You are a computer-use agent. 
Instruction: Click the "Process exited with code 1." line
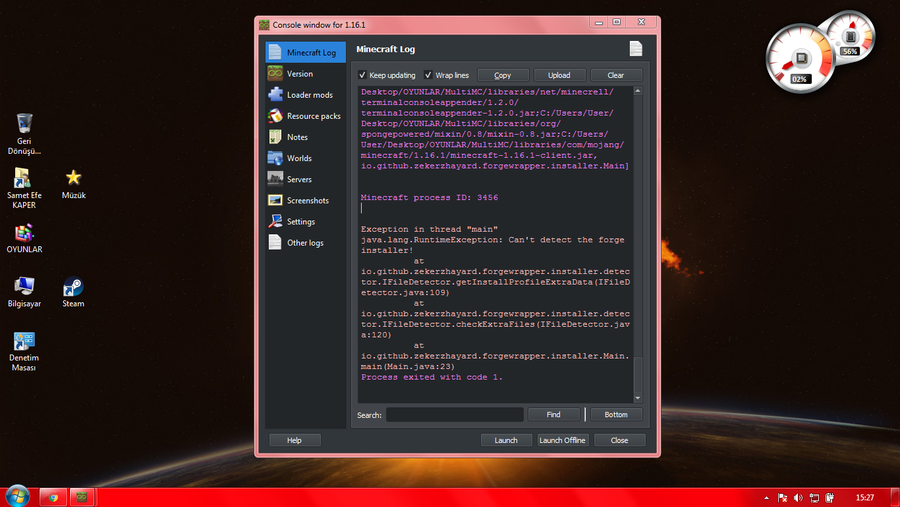pos(432,377)
